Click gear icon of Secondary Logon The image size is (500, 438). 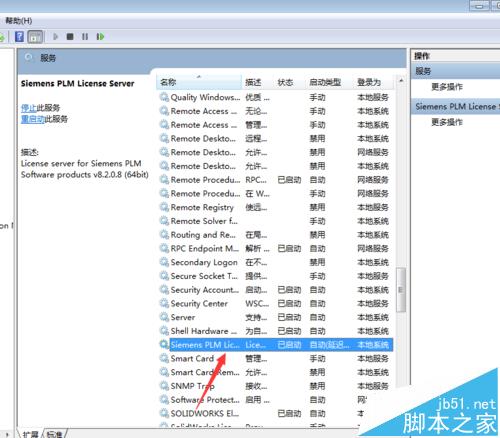164,262
